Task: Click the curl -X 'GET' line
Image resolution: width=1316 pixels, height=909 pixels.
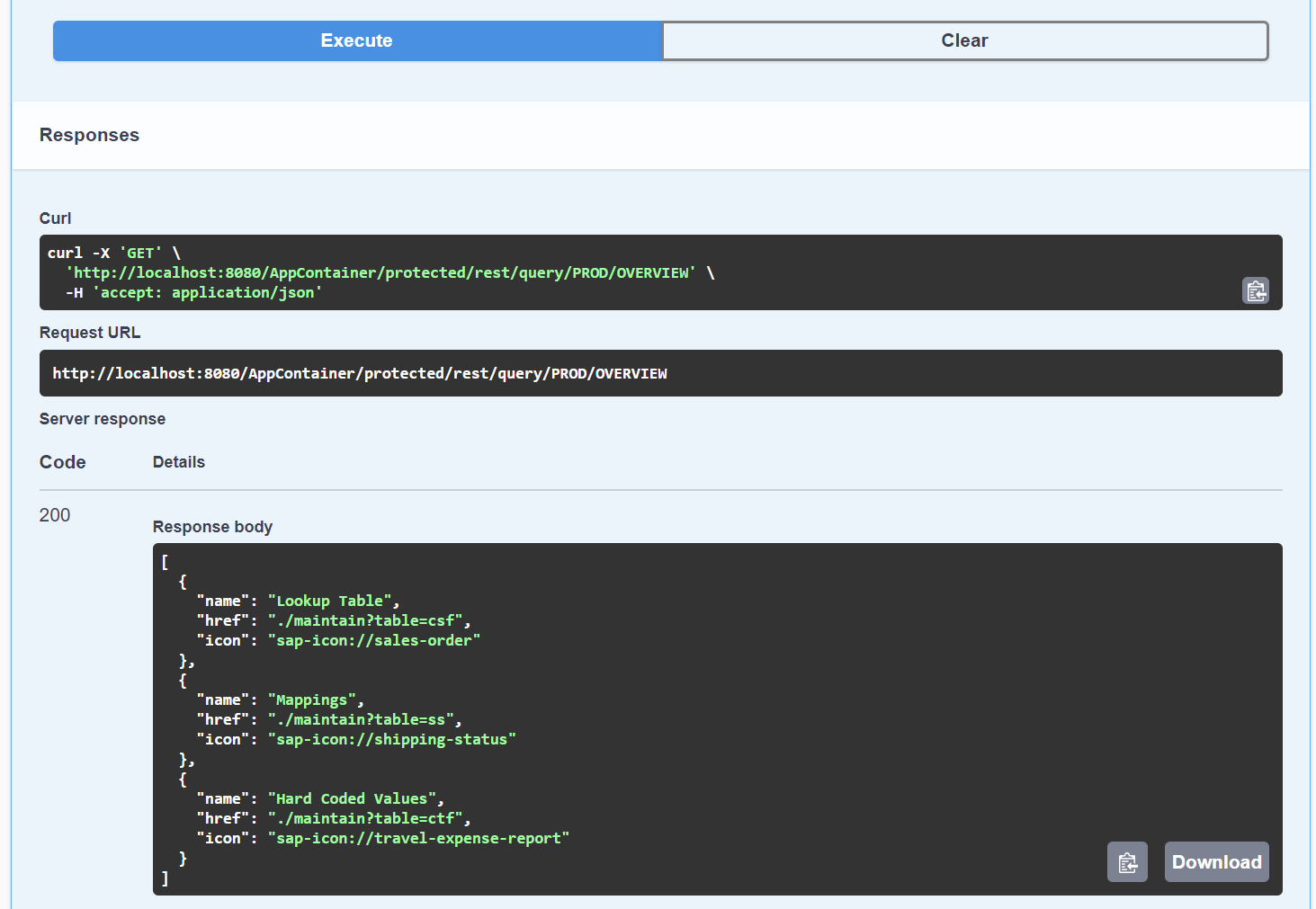Action: click(114, 253)
